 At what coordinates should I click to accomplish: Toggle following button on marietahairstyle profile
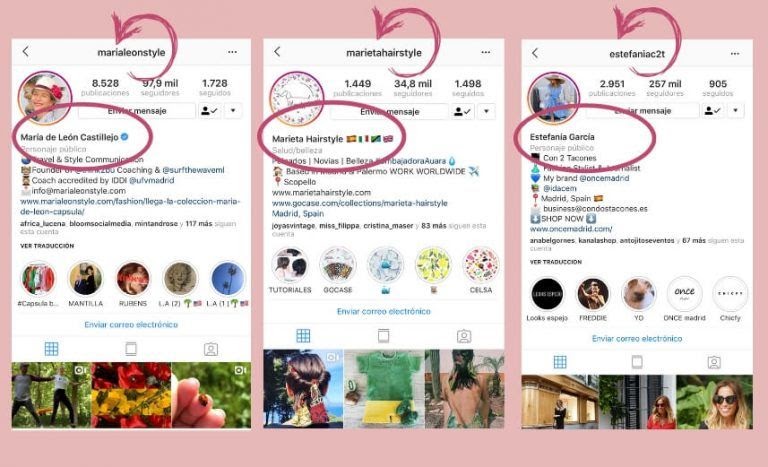point(462,112)
